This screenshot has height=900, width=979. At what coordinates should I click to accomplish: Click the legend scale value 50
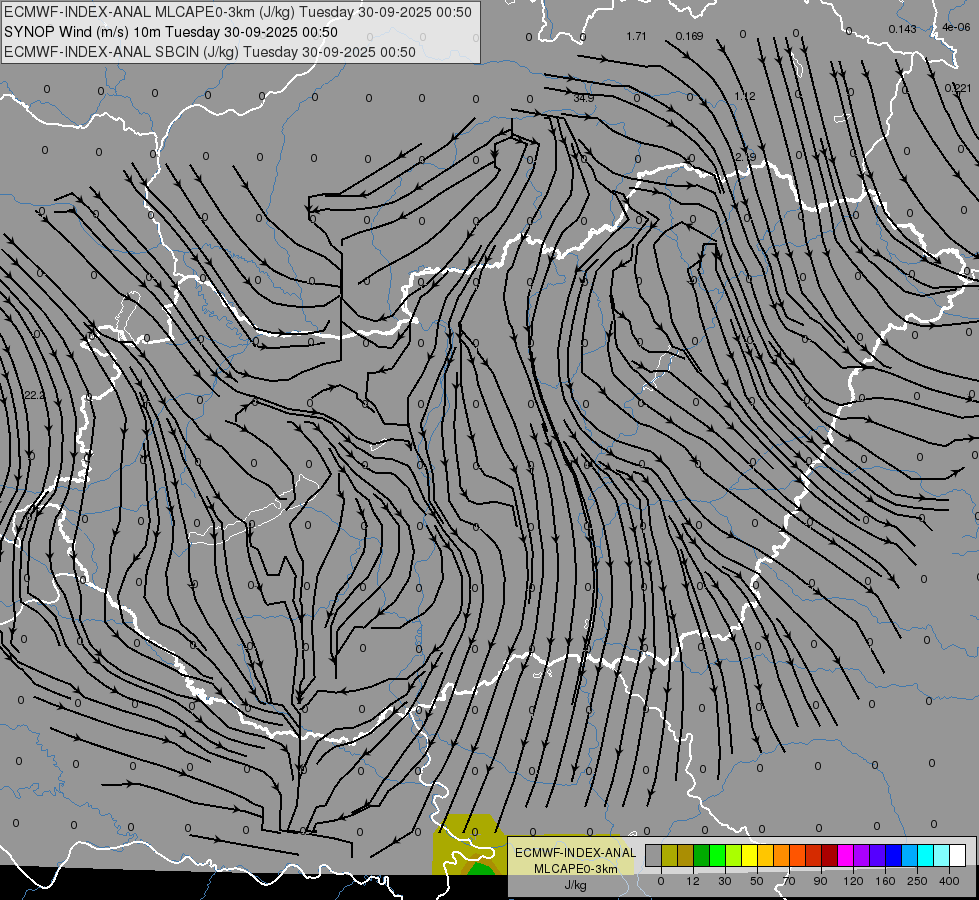tap(756, 881)
